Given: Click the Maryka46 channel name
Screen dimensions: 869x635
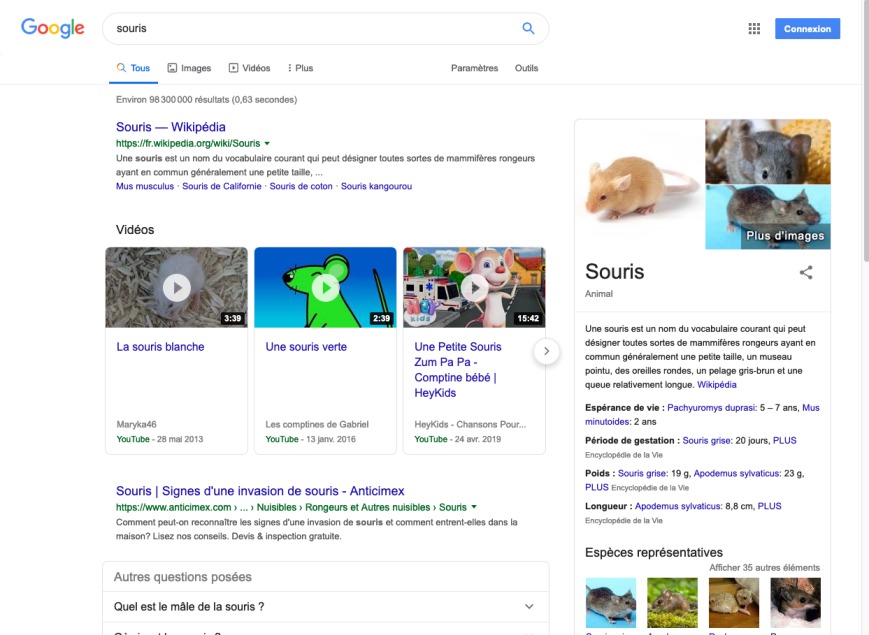Looking at the screenshot, I should click(136, 424).
